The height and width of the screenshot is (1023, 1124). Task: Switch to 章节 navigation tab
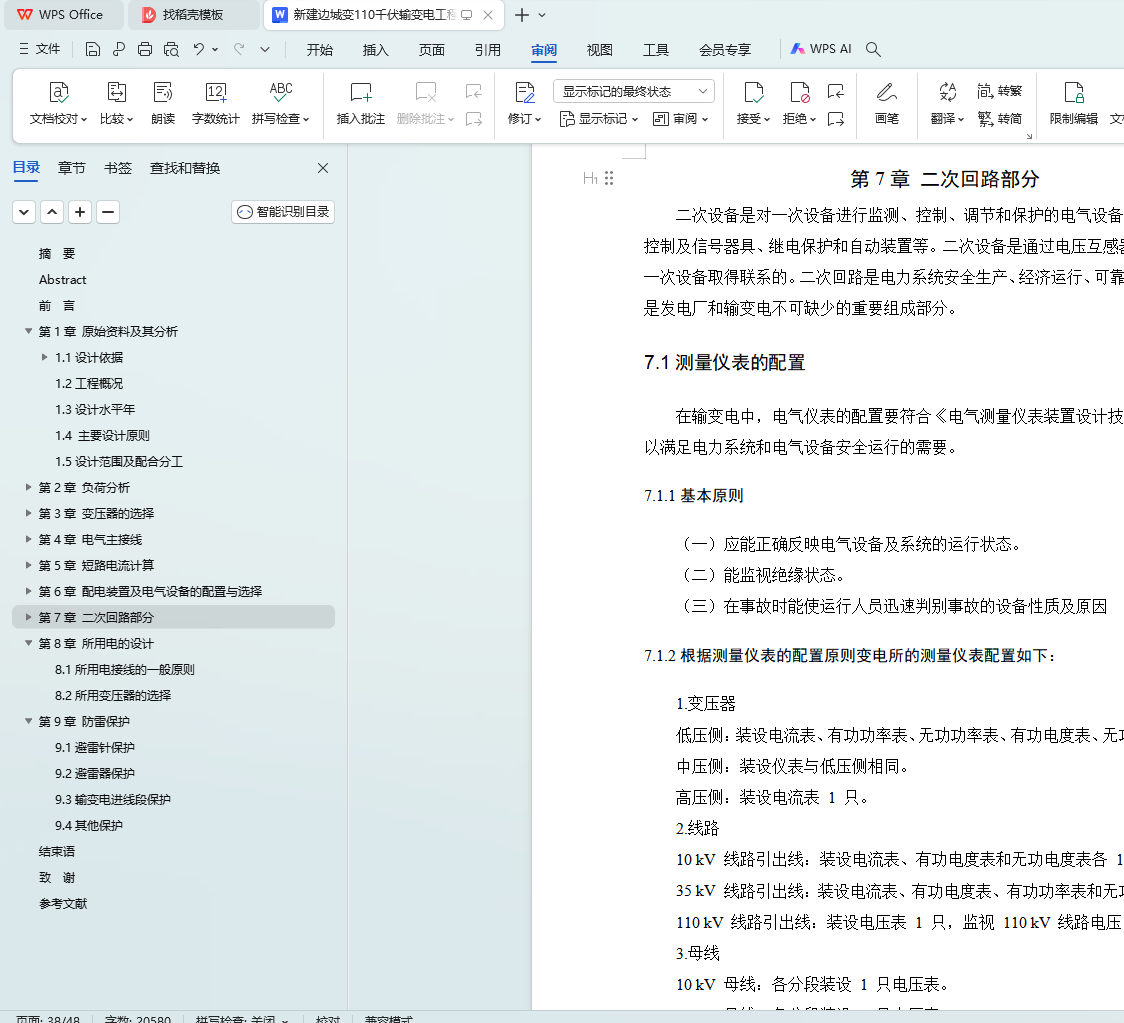tap(71, 168)
